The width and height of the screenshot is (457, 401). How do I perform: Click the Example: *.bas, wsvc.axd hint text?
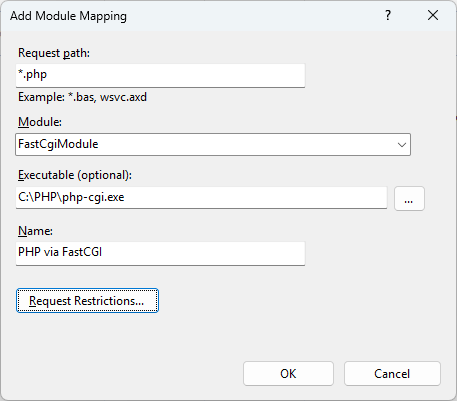[82, 97]
